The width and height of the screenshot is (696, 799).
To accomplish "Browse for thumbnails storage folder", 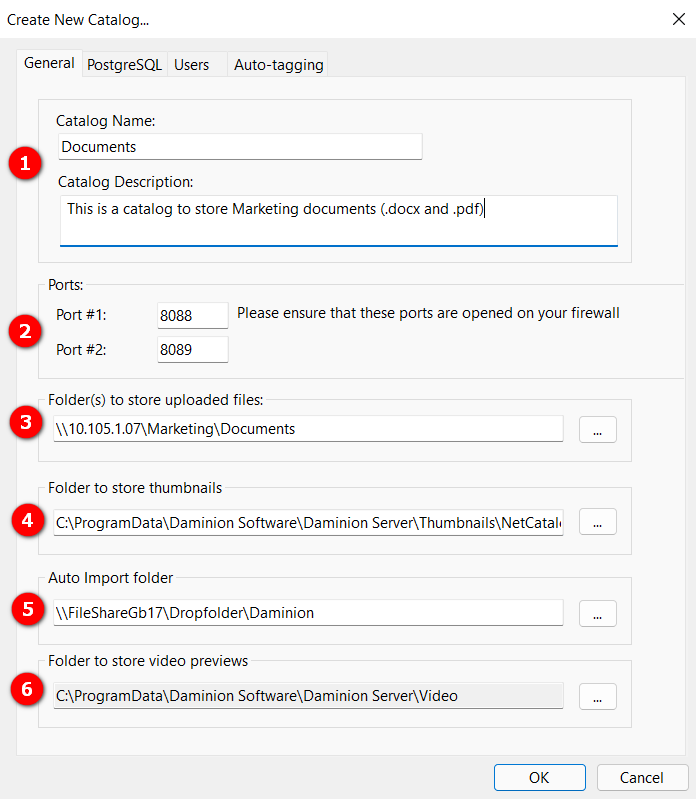I will [x=597, y=522].
